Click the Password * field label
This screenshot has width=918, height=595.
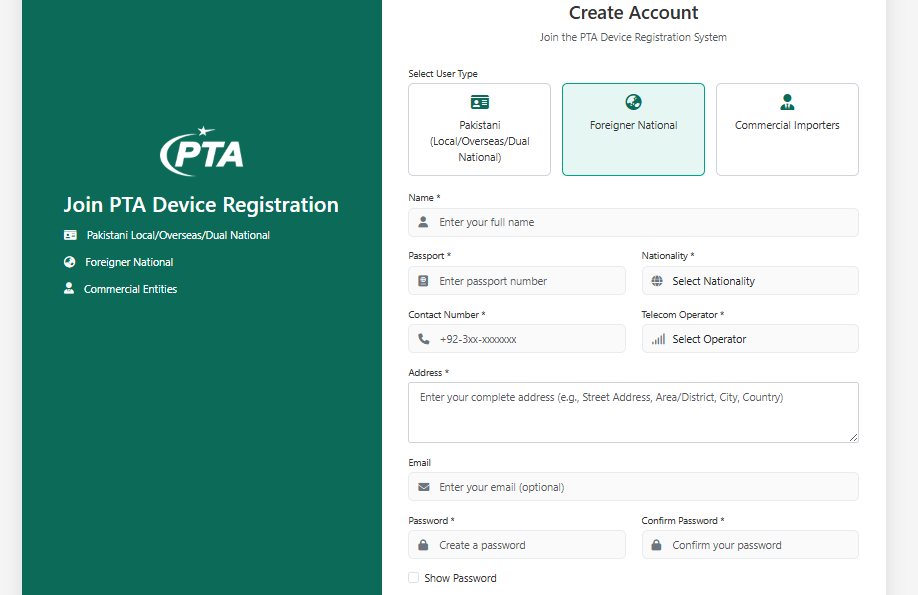tap(431, 521)
